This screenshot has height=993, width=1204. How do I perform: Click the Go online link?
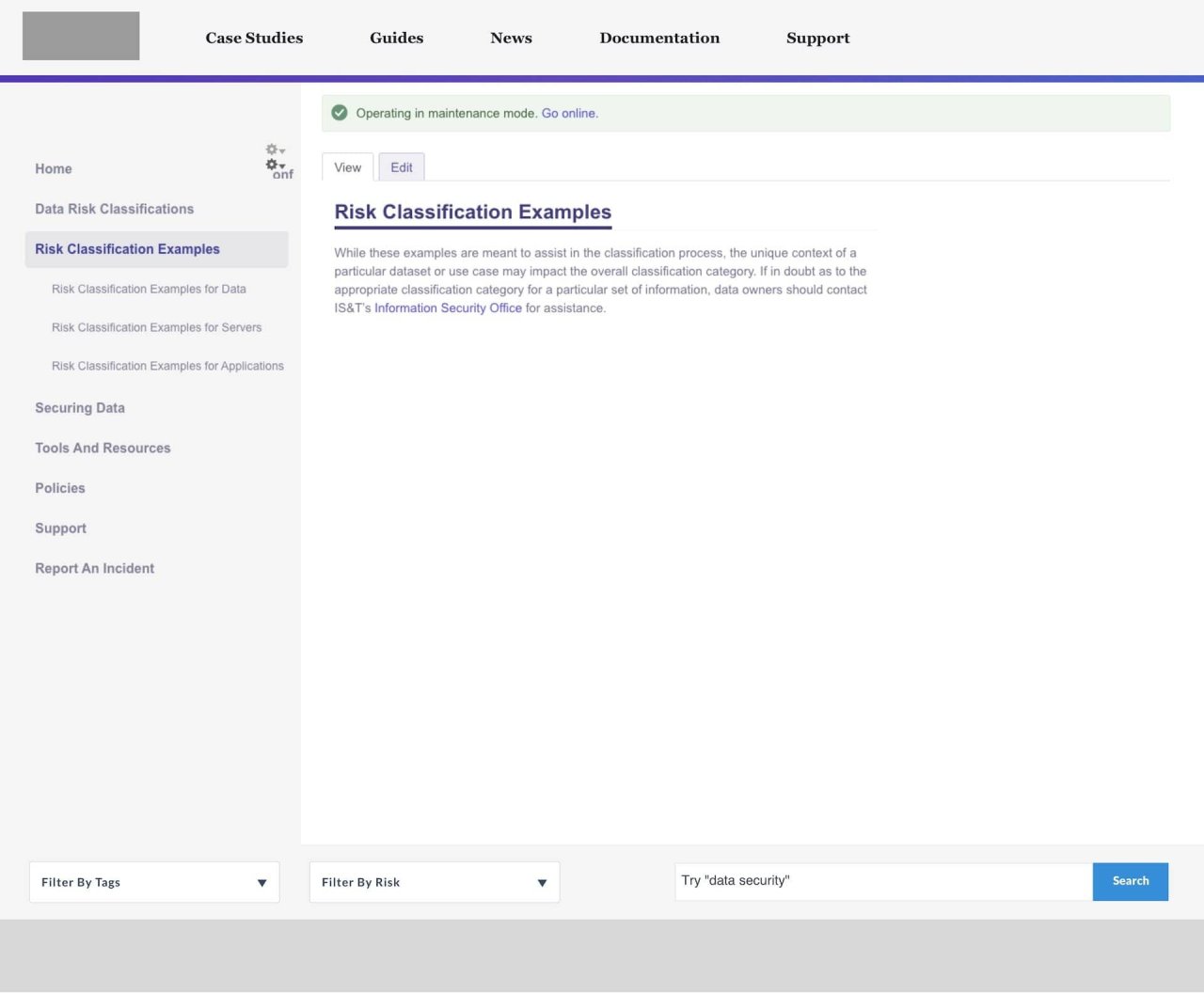tap(569, 113)
